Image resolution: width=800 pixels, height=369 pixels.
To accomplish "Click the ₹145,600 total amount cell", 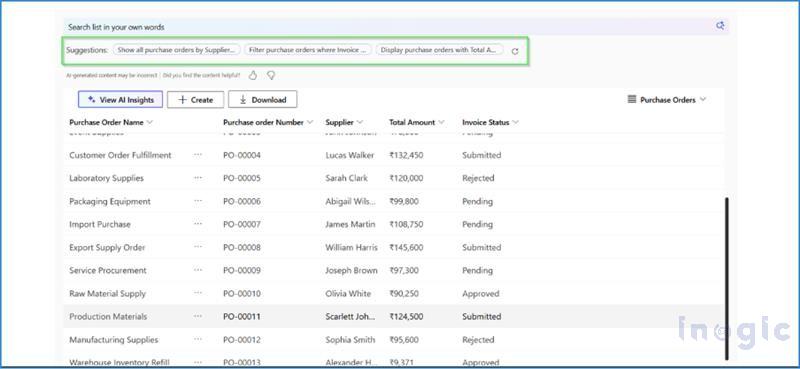I will click(406, 247).
